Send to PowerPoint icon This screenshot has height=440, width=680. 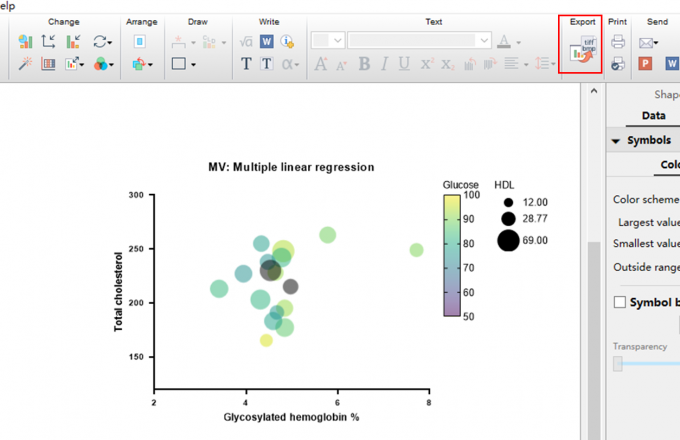click(645, 64)
